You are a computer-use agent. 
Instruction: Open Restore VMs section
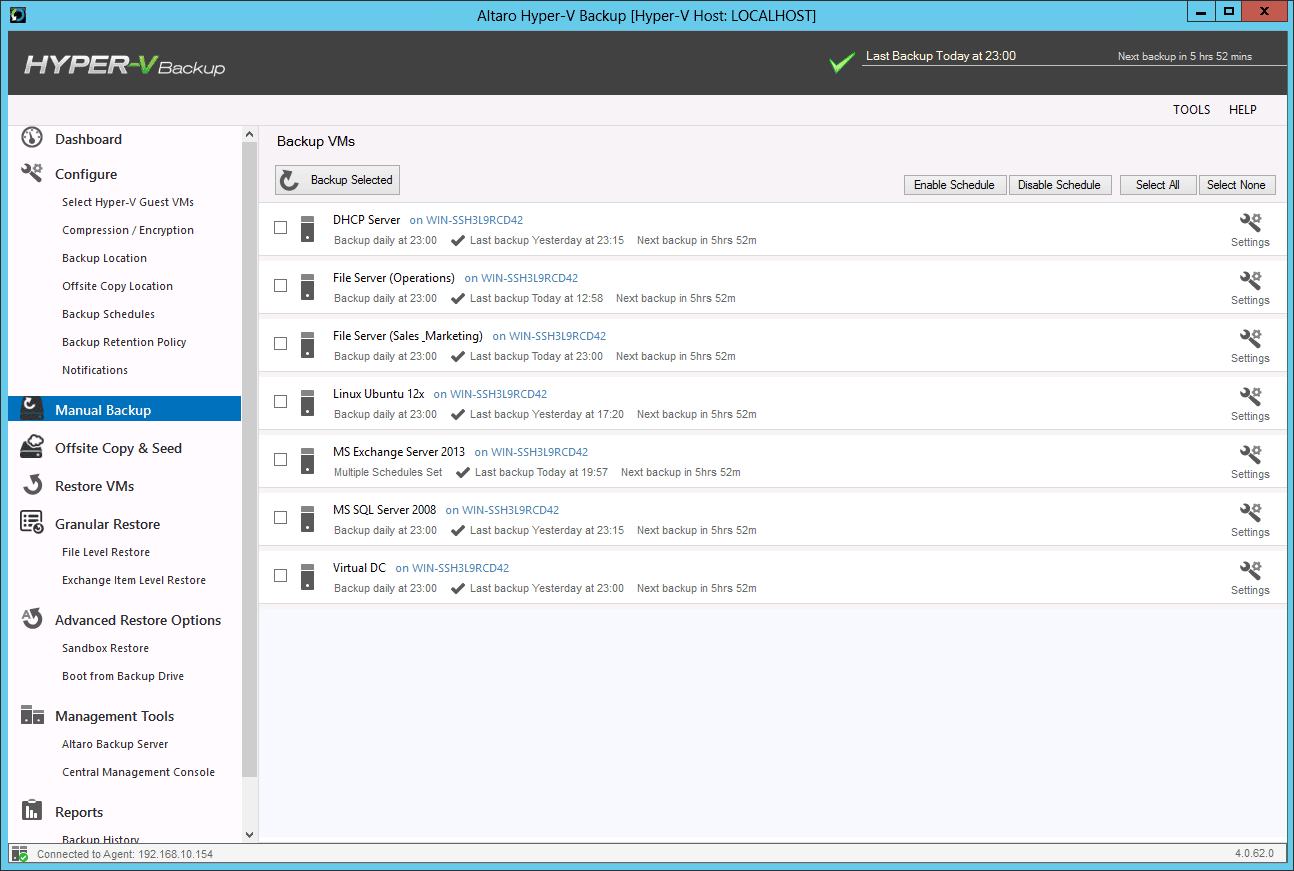point(94,486)
